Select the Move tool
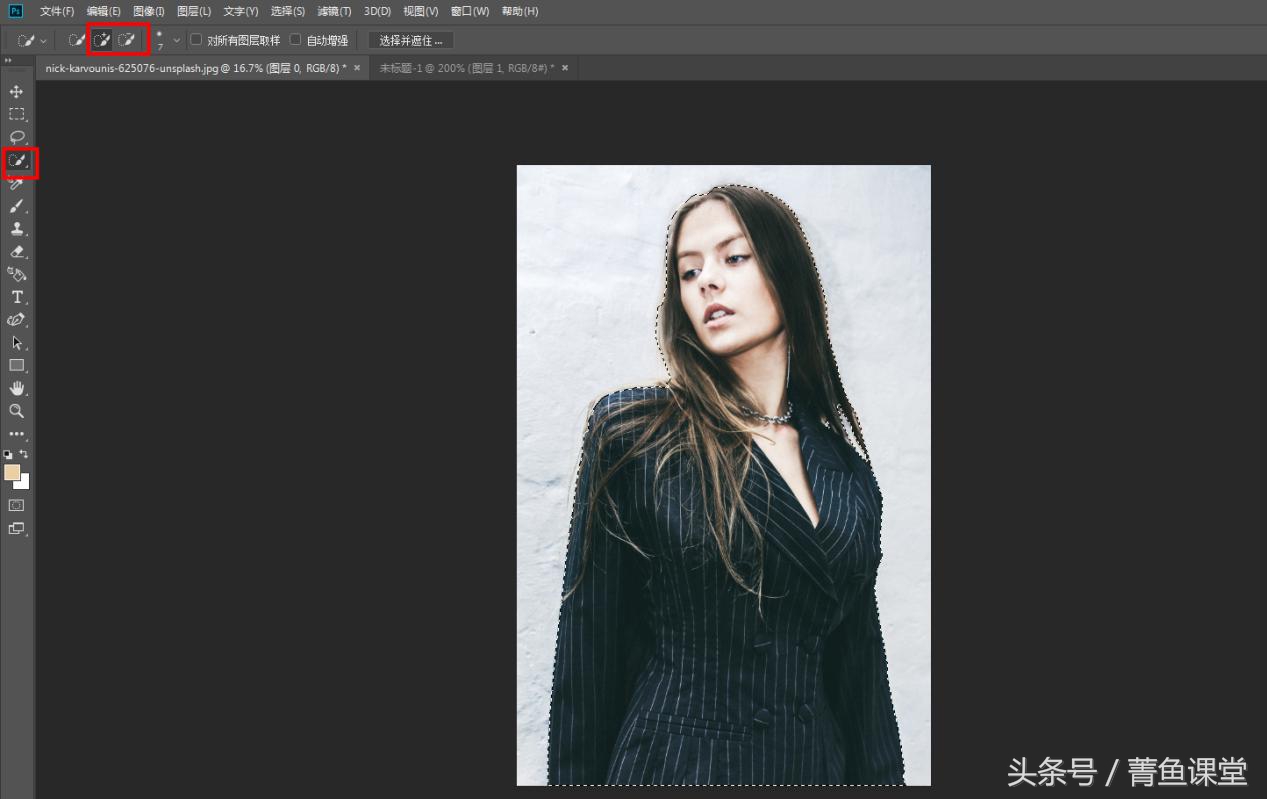1267x799 pixels. 17,92
